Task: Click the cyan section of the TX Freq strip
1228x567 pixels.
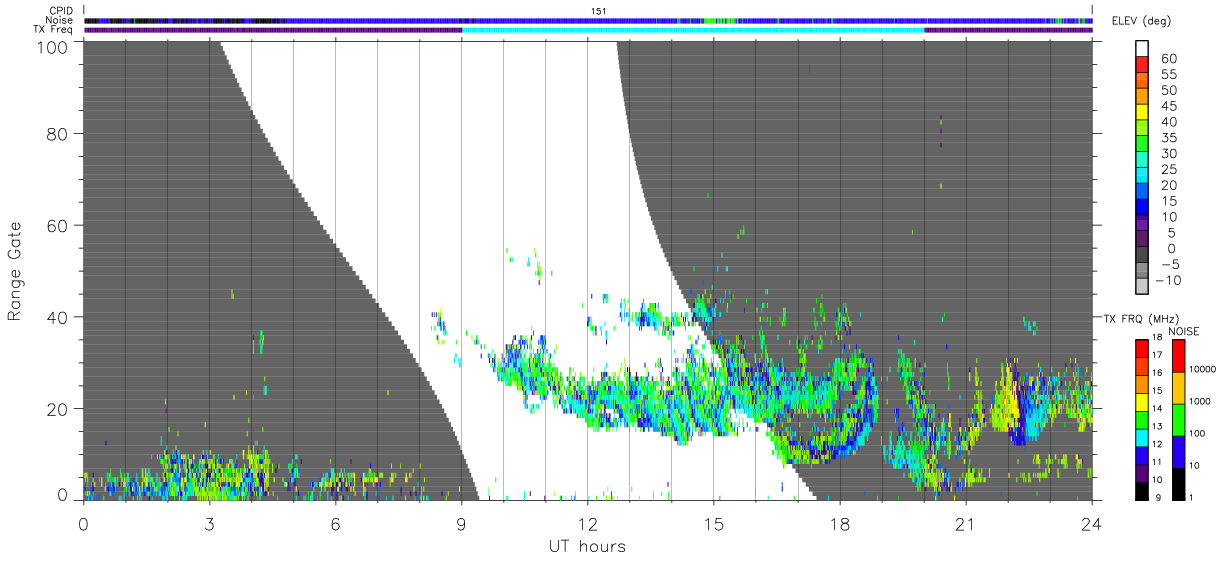Action: tap(693, 30)
